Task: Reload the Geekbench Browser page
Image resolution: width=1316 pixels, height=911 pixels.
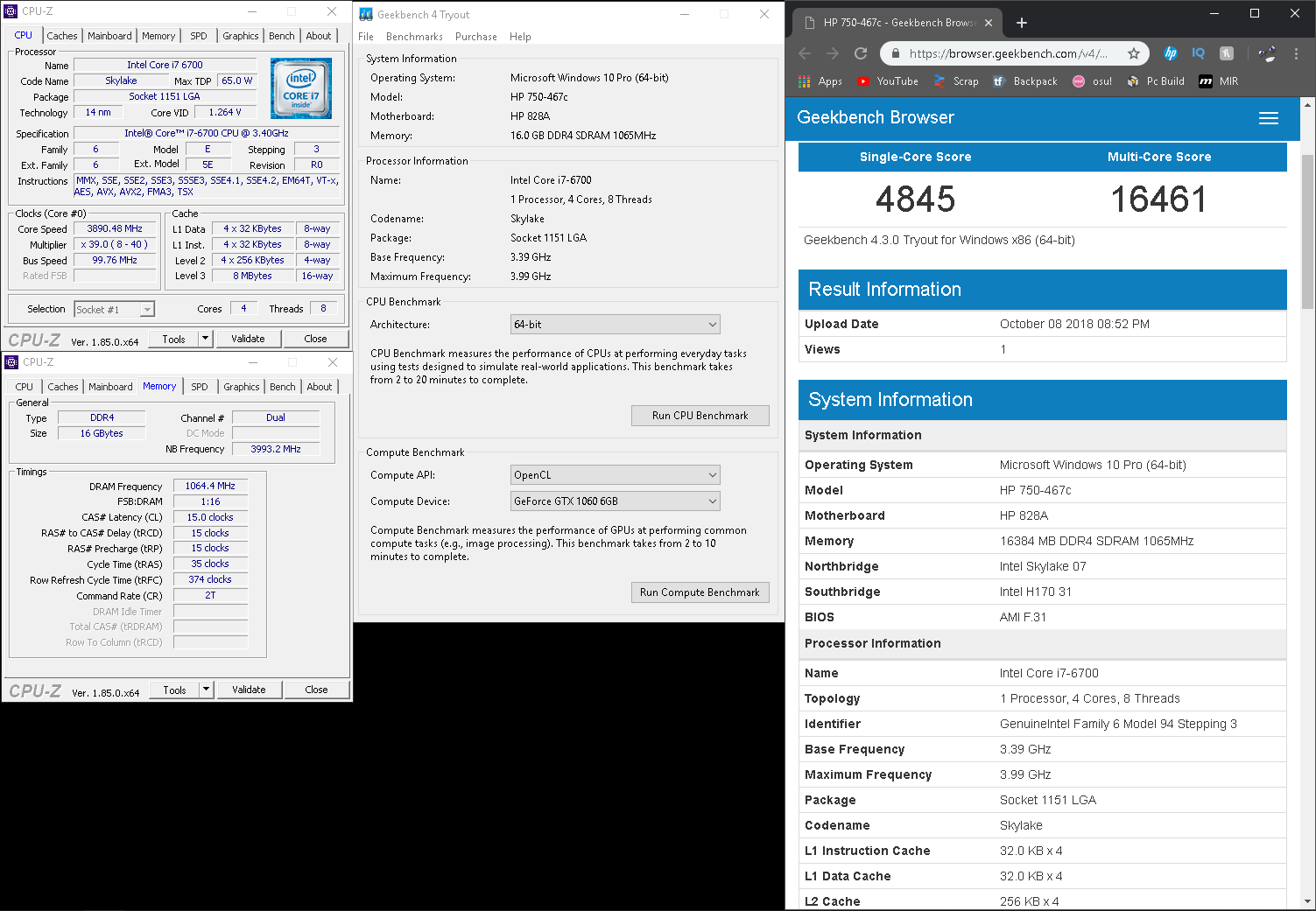Action: [861, 53]
